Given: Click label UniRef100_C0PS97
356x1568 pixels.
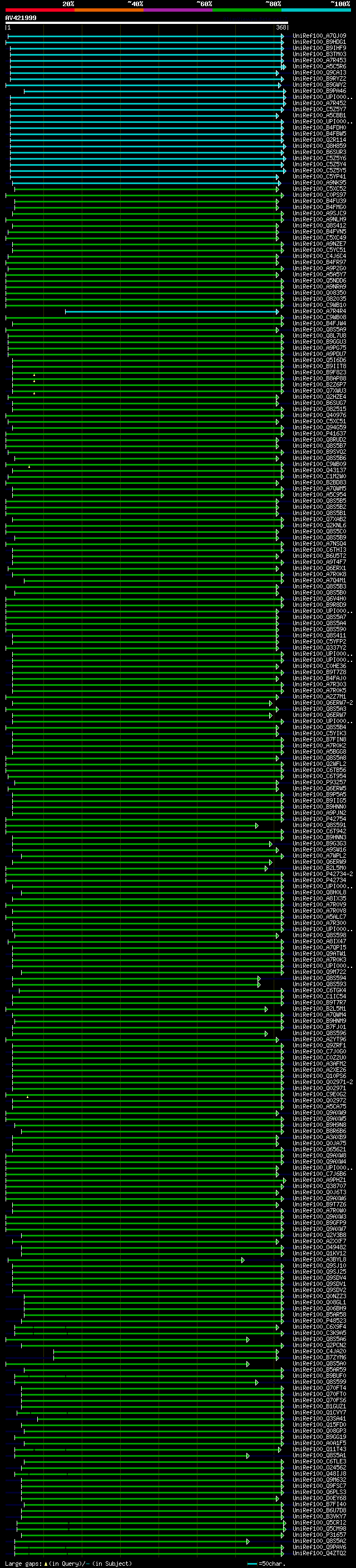Looking at the screenshot, I should (319, 195).
